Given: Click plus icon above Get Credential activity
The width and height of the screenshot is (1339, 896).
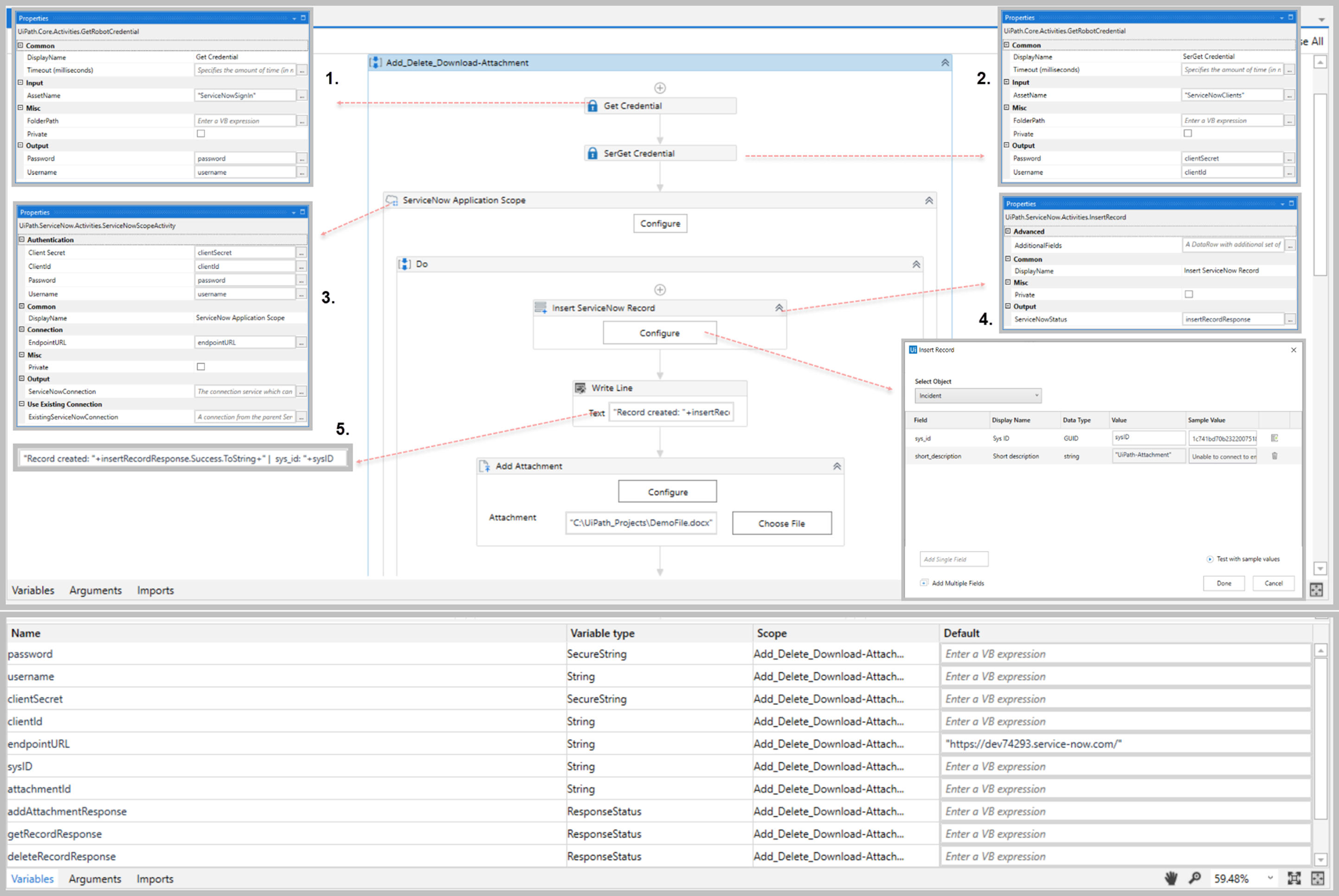Looking at the screenshot, I should pos(660,88).
